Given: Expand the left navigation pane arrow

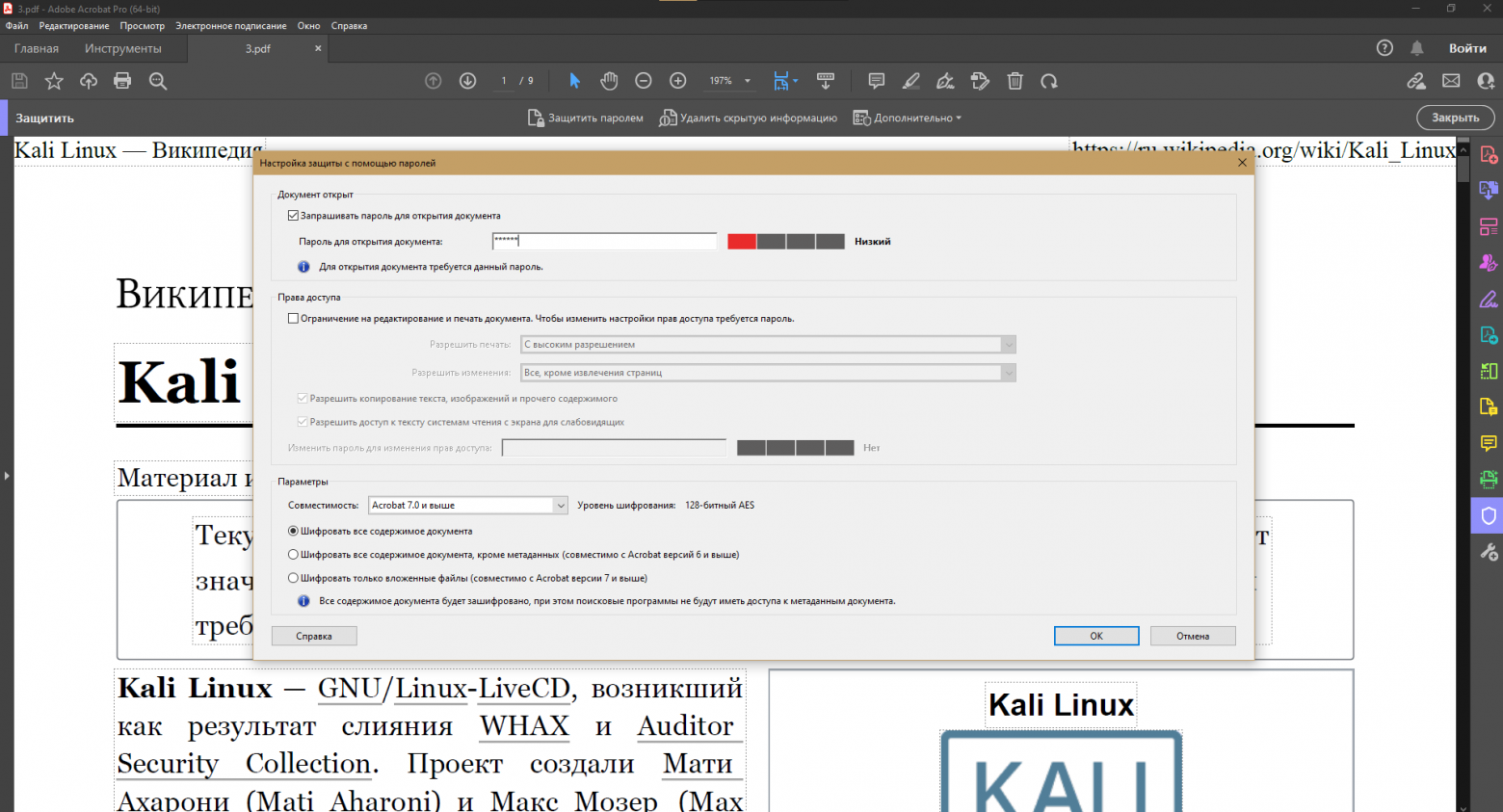Looking at the screenshot, I should click(x=7, y=475).
